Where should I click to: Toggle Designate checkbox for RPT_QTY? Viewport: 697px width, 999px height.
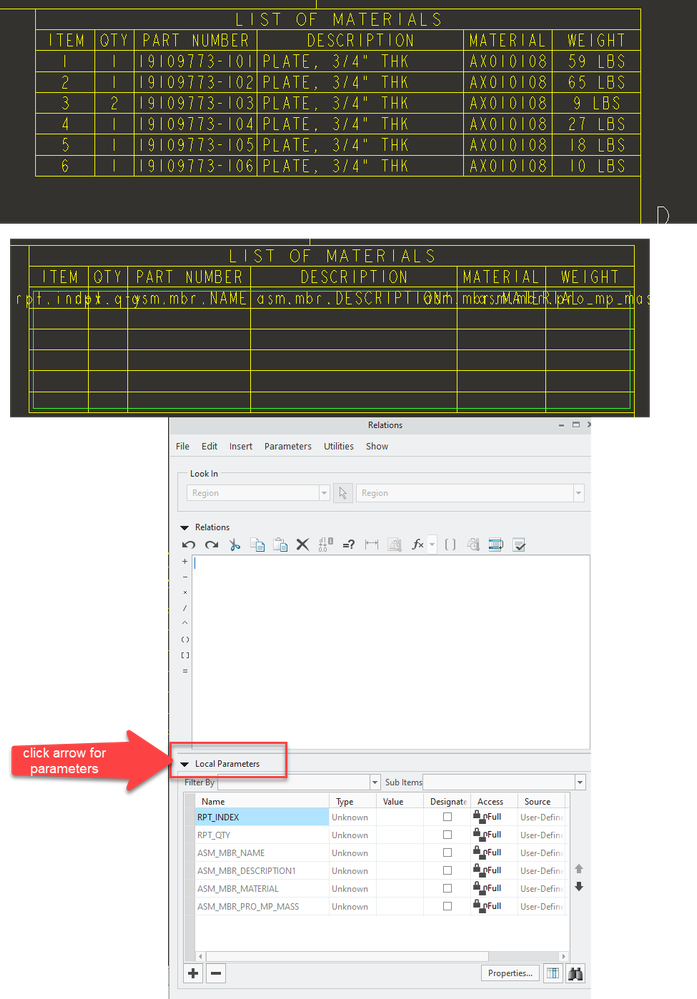447,835
